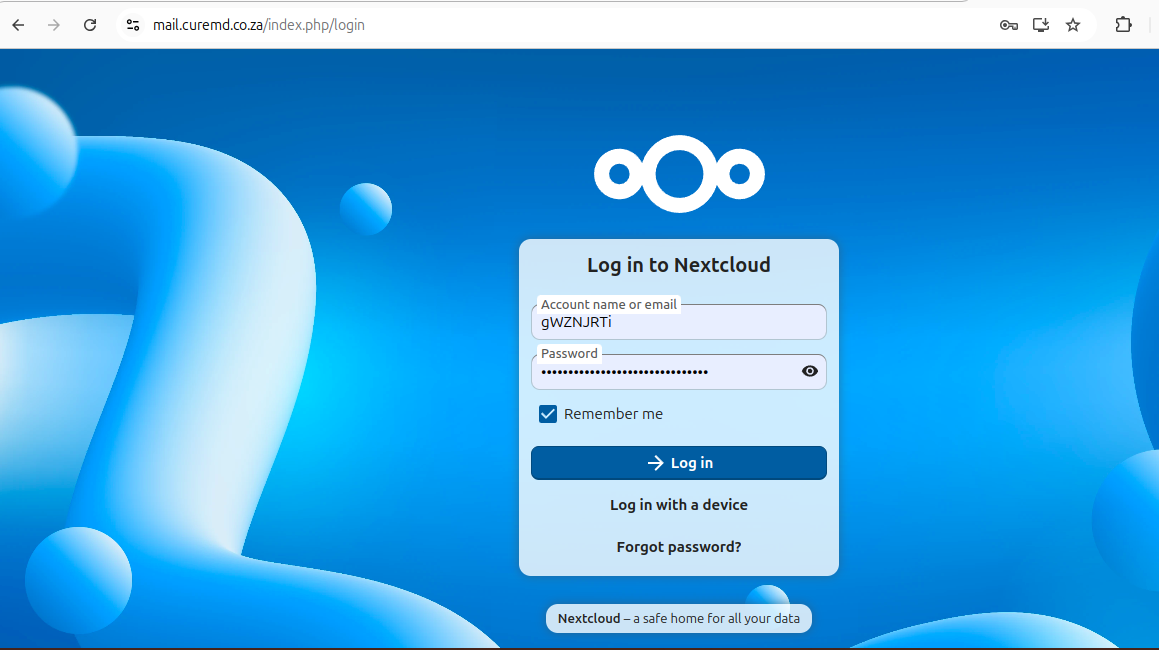This screenshot has height=650, width=1159.
Task: Submit with the Log in button
Action: point(679,463)
